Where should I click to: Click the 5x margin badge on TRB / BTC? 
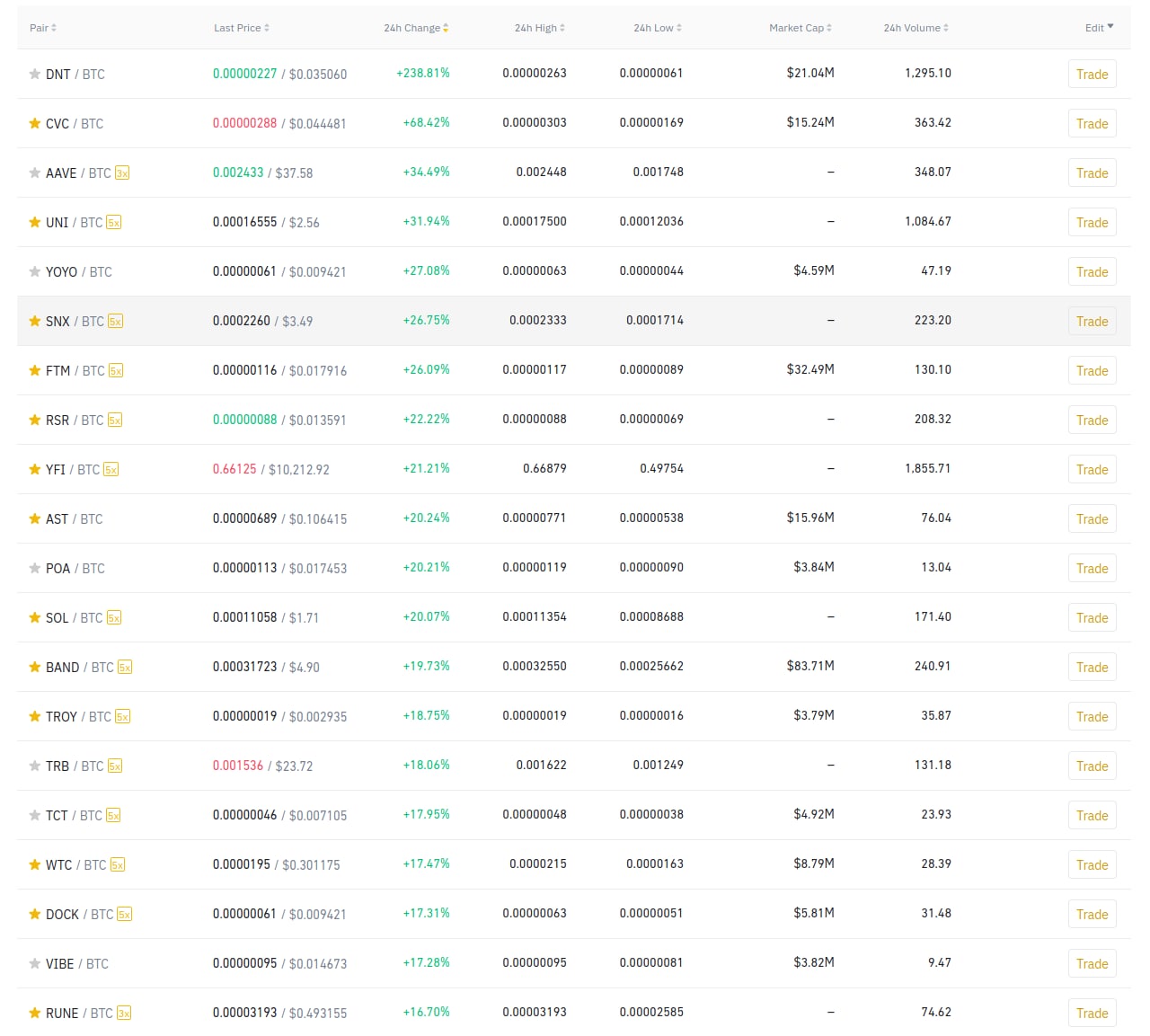[x=115, y=766]
